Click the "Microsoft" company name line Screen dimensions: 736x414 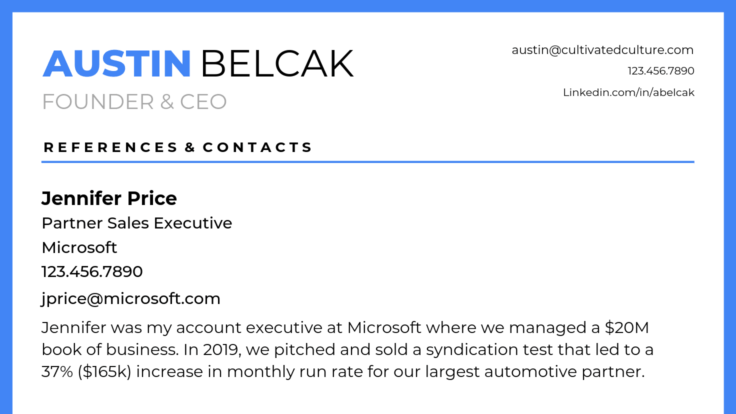pos(79,247)
